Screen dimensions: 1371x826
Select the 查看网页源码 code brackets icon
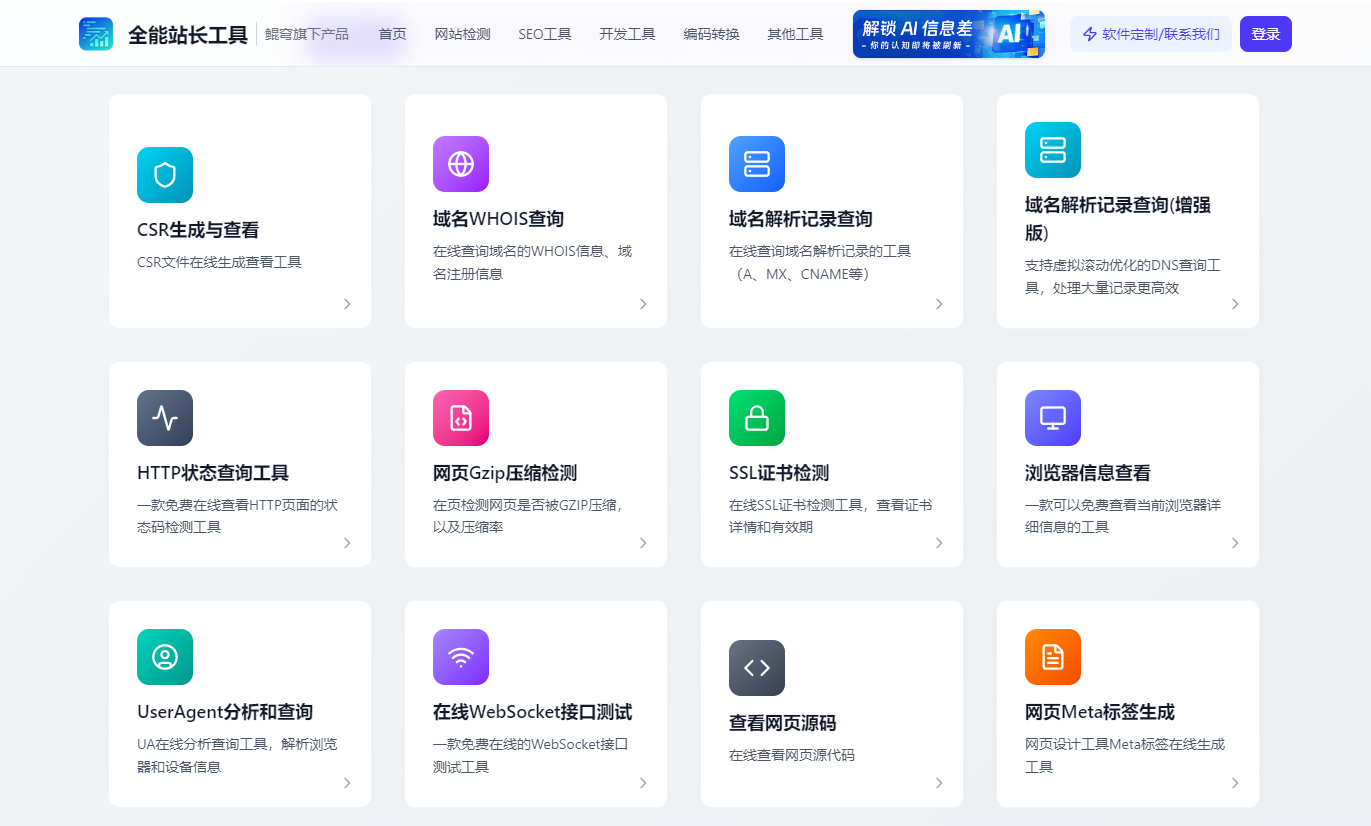click(756, 668)
